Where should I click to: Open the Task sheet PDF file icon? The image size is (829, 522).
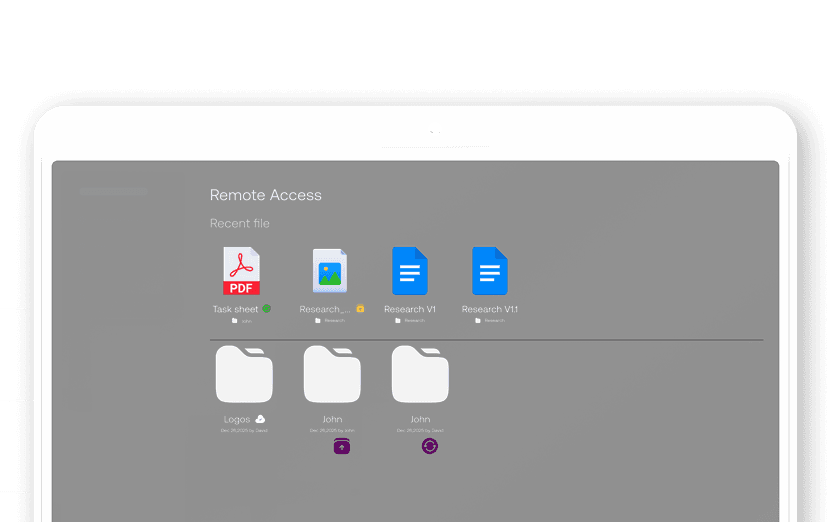(x=241, y=271)
